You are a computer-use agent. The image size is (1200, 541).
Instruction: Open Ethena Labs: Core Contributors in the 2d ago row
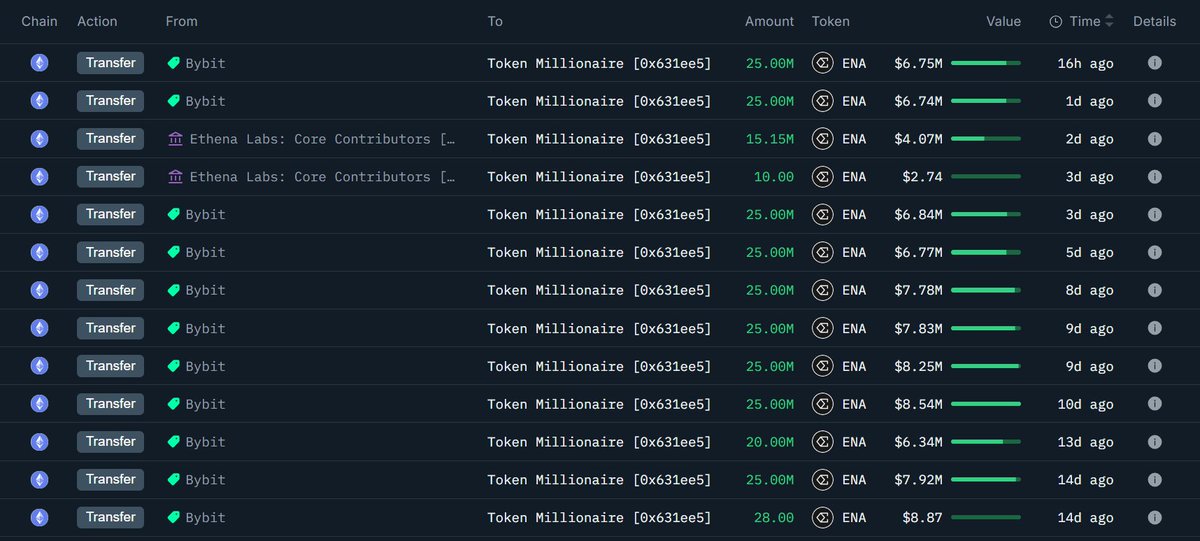322,139
